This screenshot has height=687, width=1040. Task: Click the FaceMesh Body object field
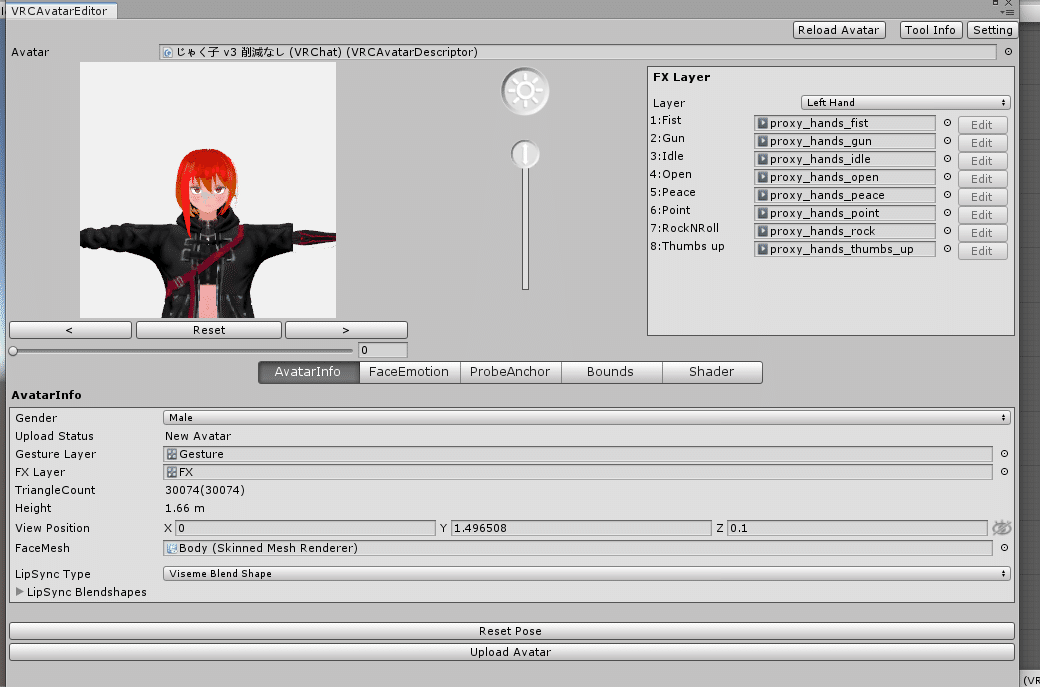point(578,548)
